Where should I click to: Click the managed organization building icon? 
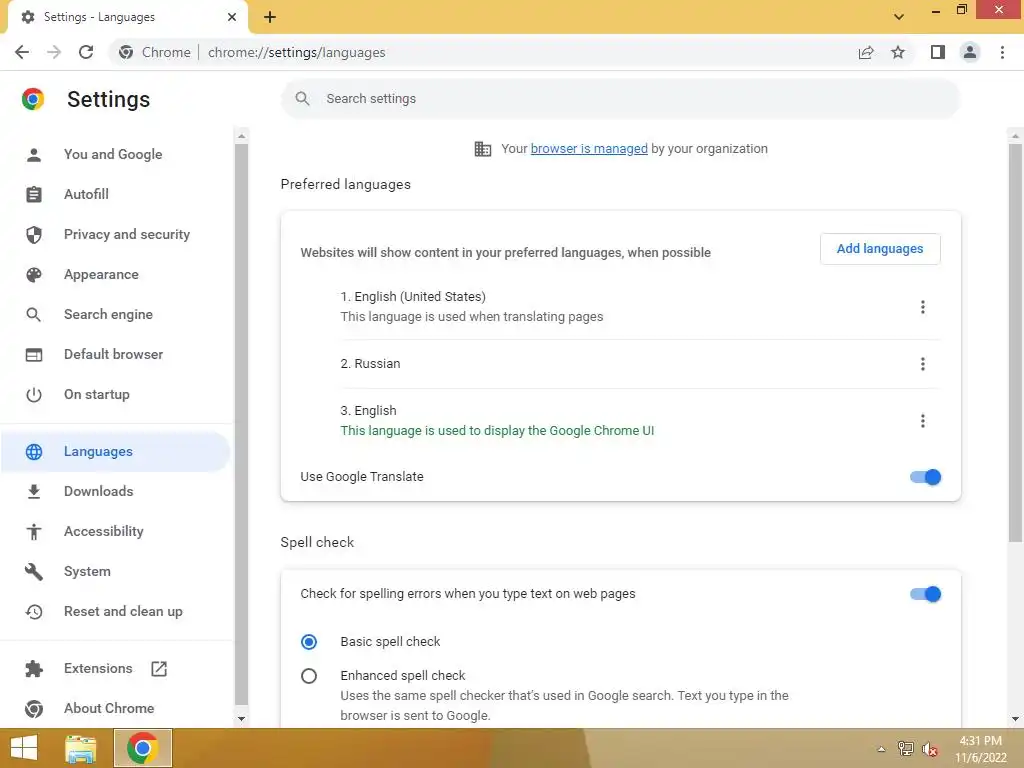pos(483,149)
